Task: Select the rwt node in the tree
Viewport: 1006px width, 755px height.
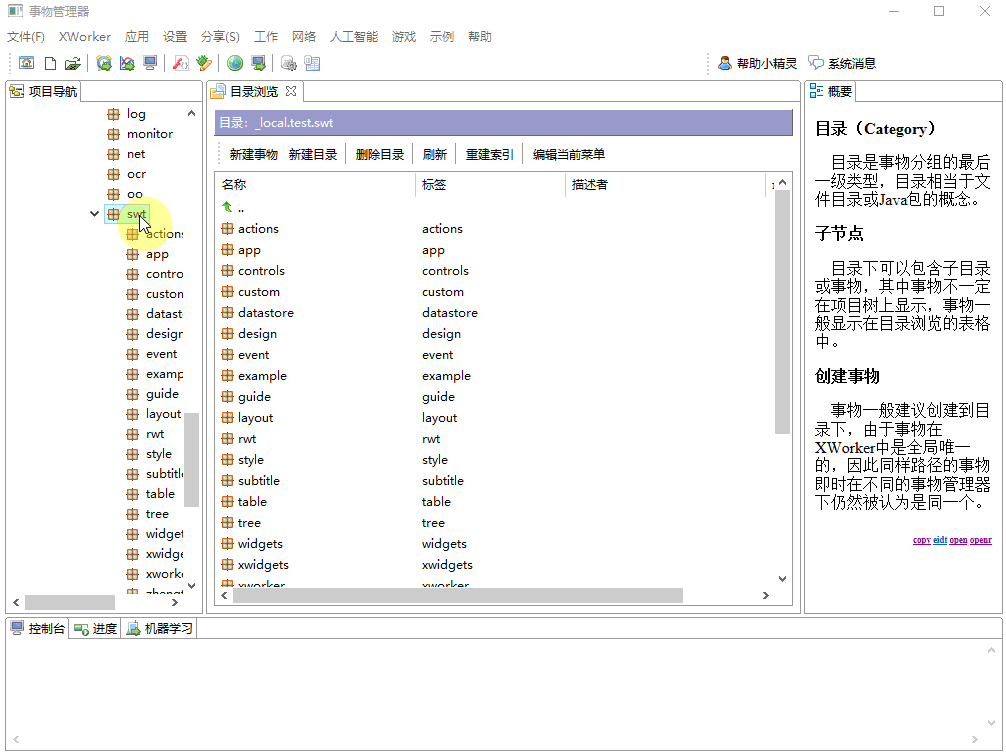Action: (155, 434)
